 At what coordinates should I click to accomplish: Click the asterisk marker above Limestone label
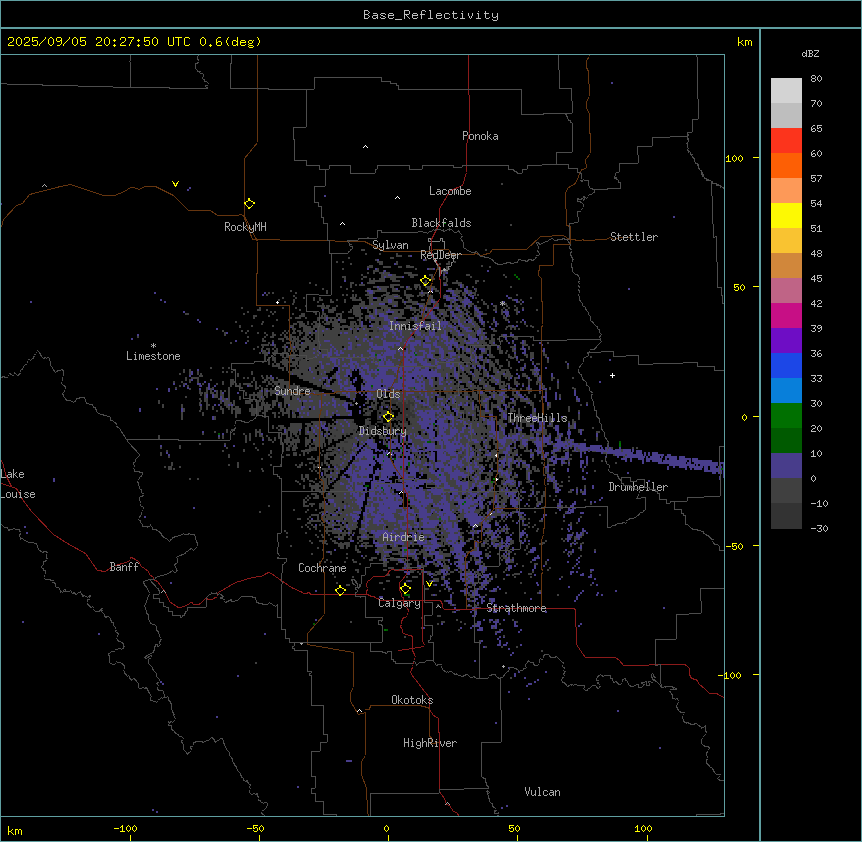point(153,346)
